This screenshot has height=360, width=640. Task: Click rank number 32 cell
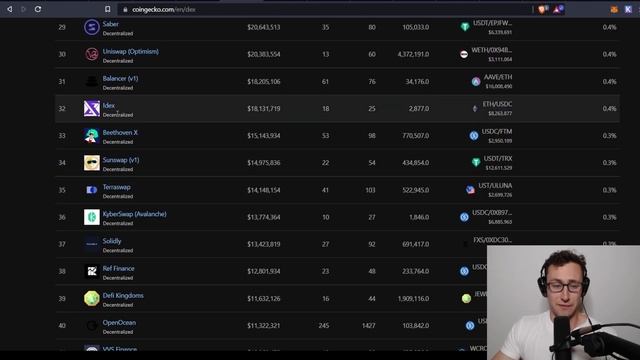(x=62, y=109)
